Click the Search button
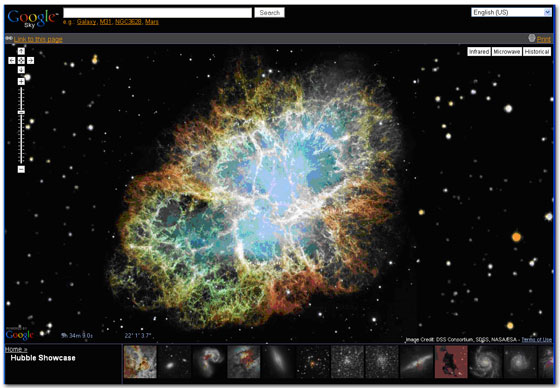The image size is (560, 388). tap(269, 13)
